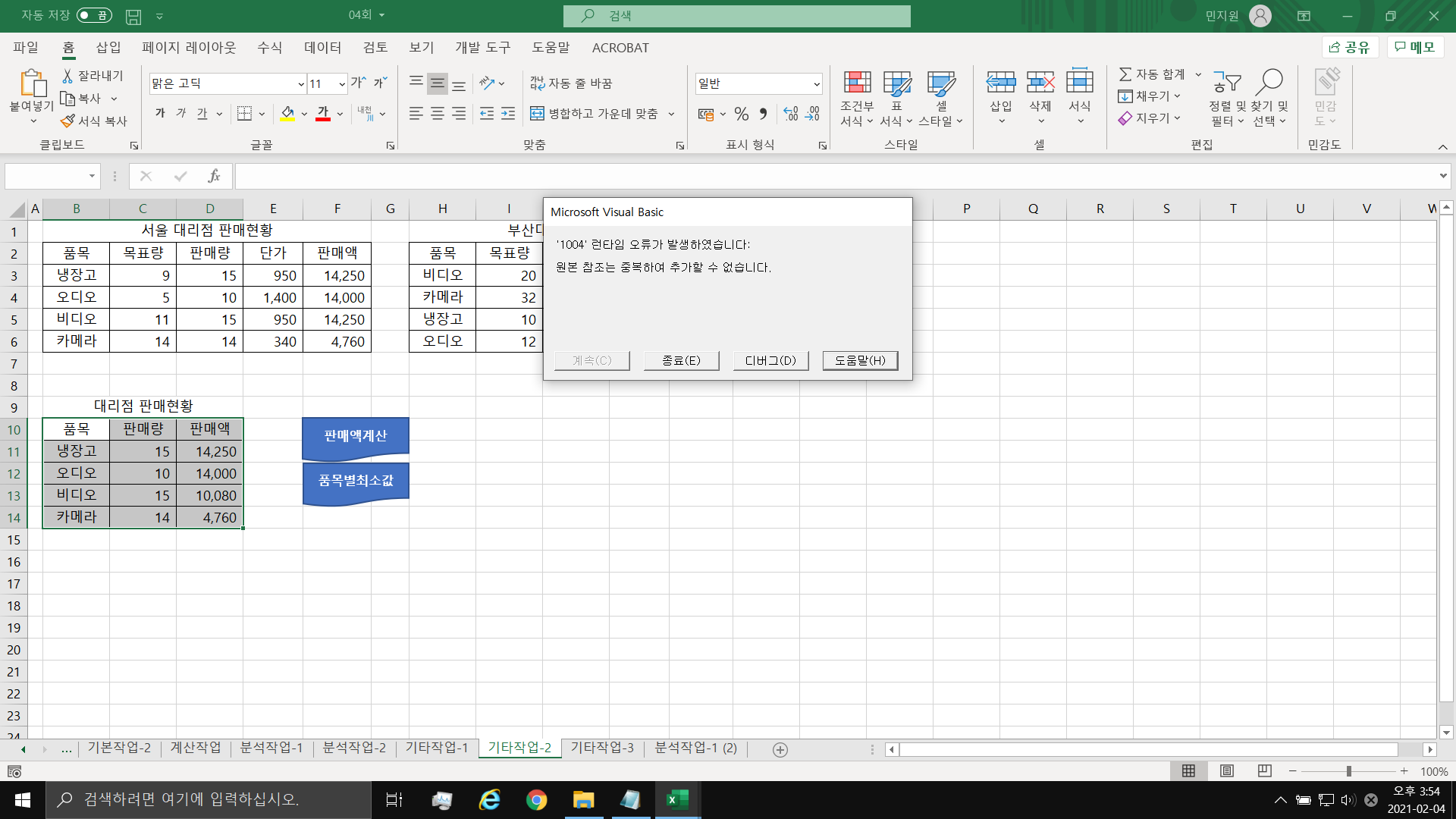Viewport: 1456px width, 819px height.
Task: Switch to the 기타작업-3 sheet tab
Action: pyautogui.click(x=602, y=748)
